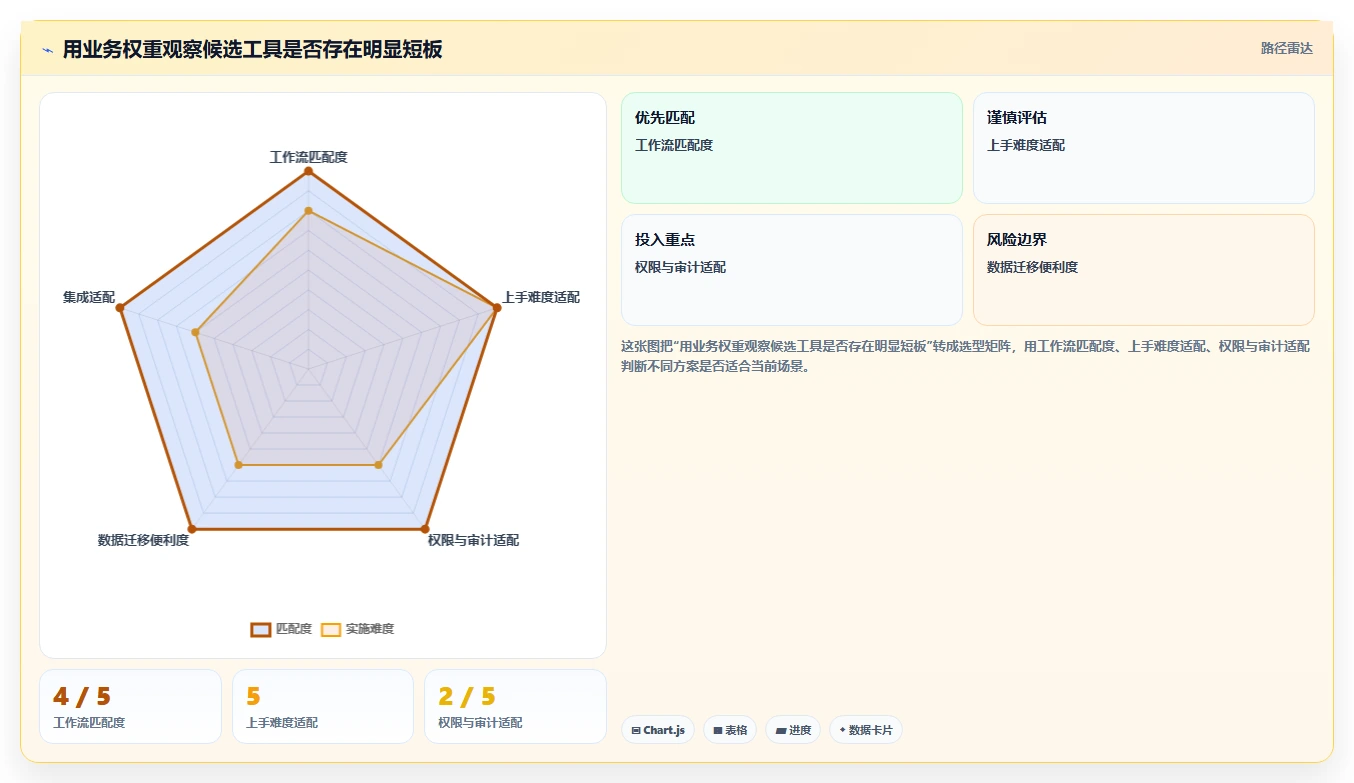Click 匹配度 data point at 工作流匹配度 vertex
The image size is (1354, 783).
308,171
